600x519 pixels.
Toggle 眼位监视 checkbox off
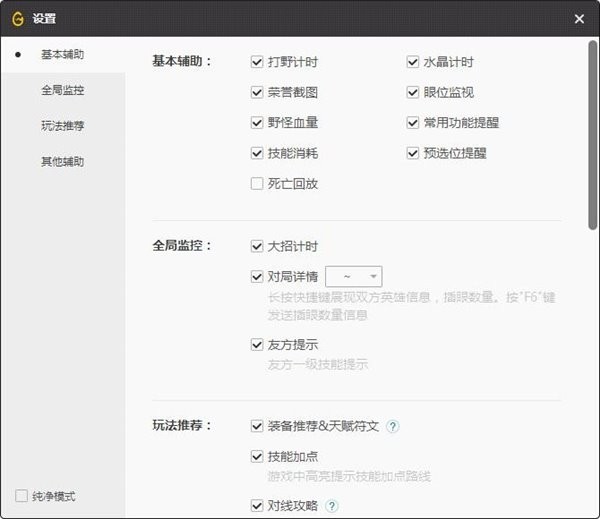[413, 93]
